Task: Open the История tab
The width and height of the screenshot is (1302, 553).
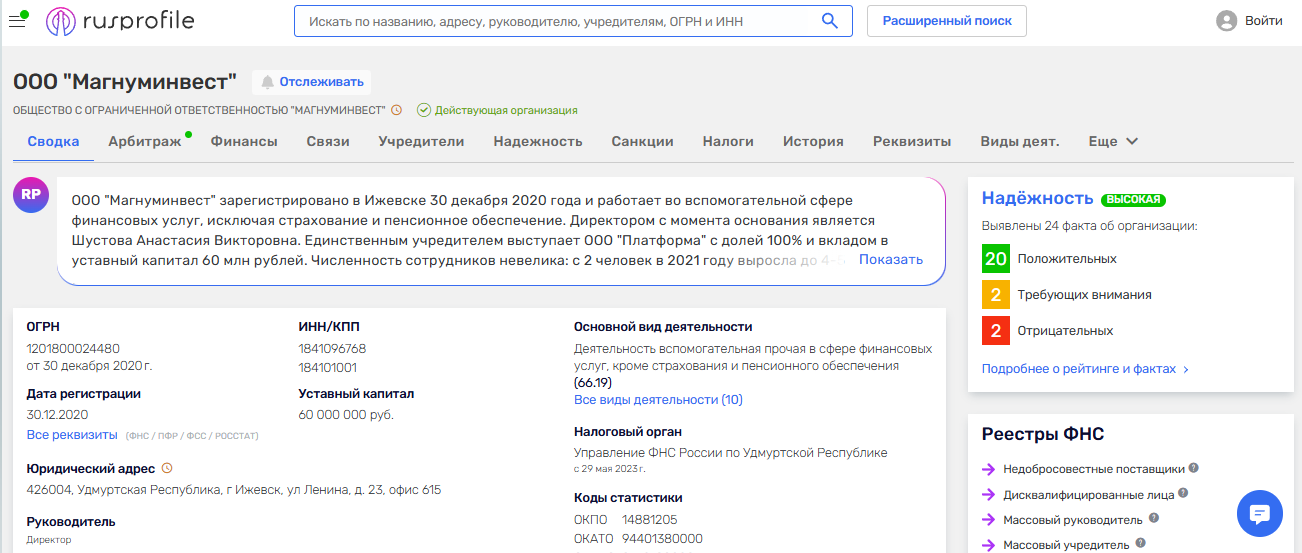Action: (x=813, y=141)
